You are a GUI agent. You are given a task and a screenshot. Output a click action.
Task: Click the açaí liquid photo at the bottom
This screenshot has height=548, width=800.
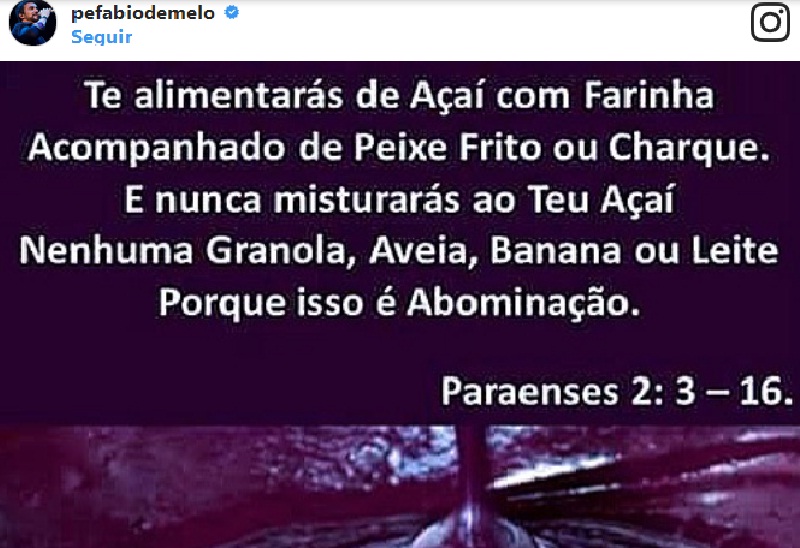click(x=400, y=487)
